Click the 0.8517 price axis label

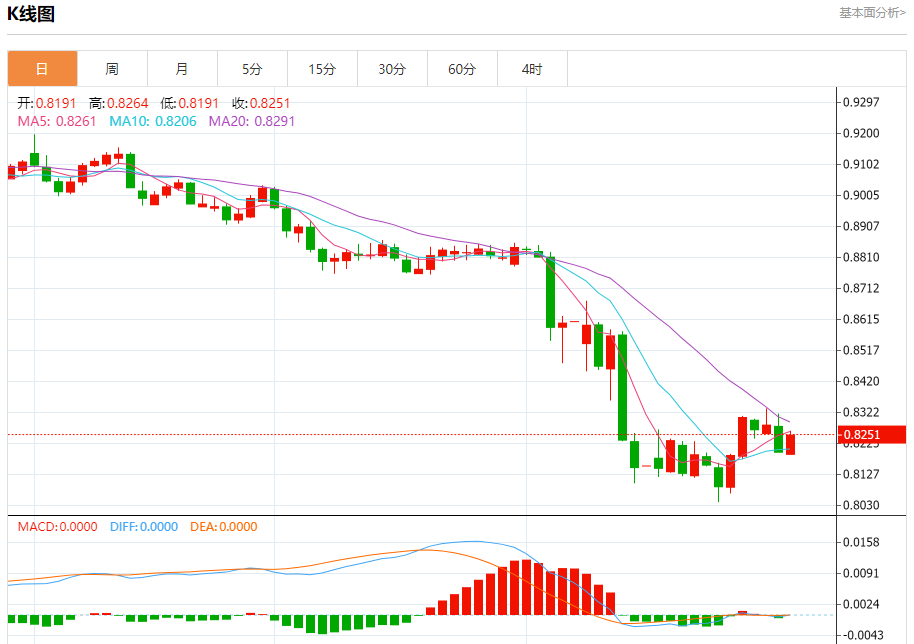pos(861,350)
